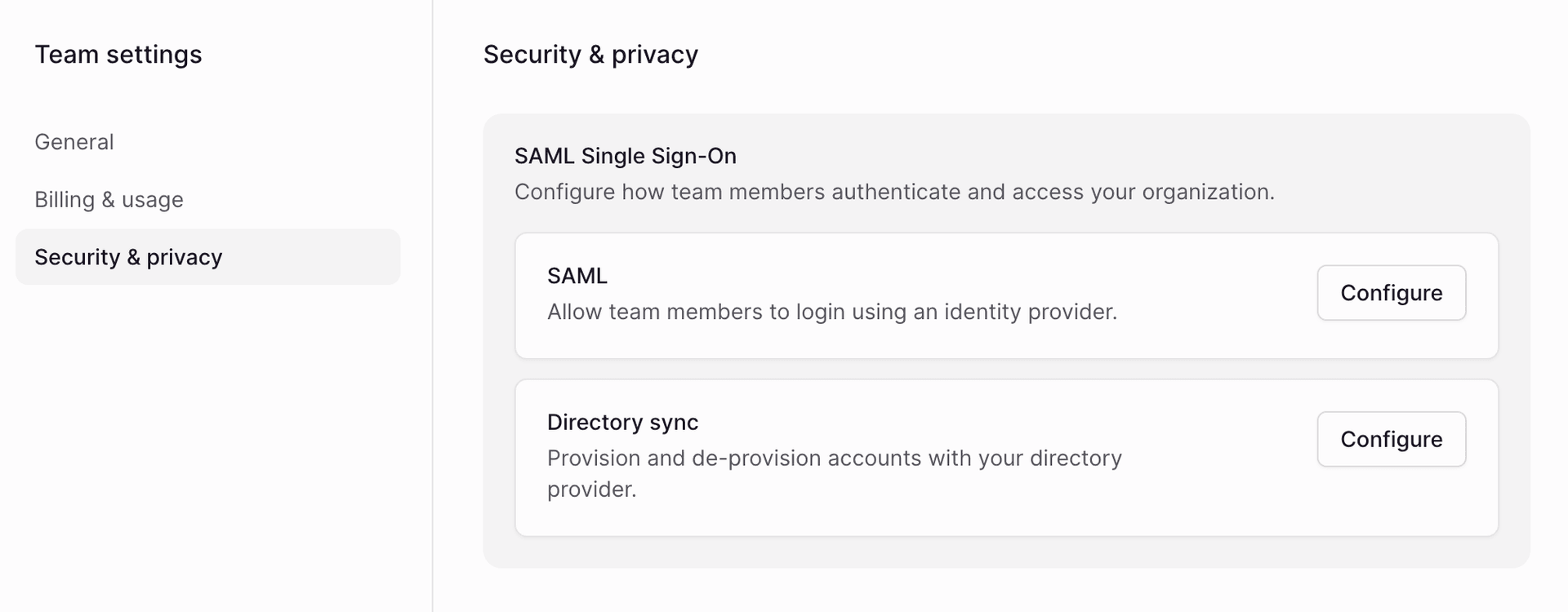
Task: Select the SAML settings card
Action: click(898, 294)
